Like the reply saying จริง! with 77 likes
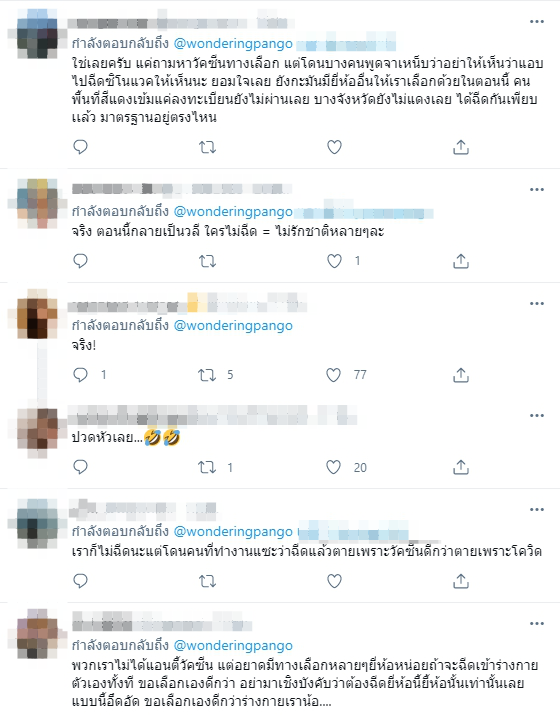The image size is (560, 715). point(333,375)
